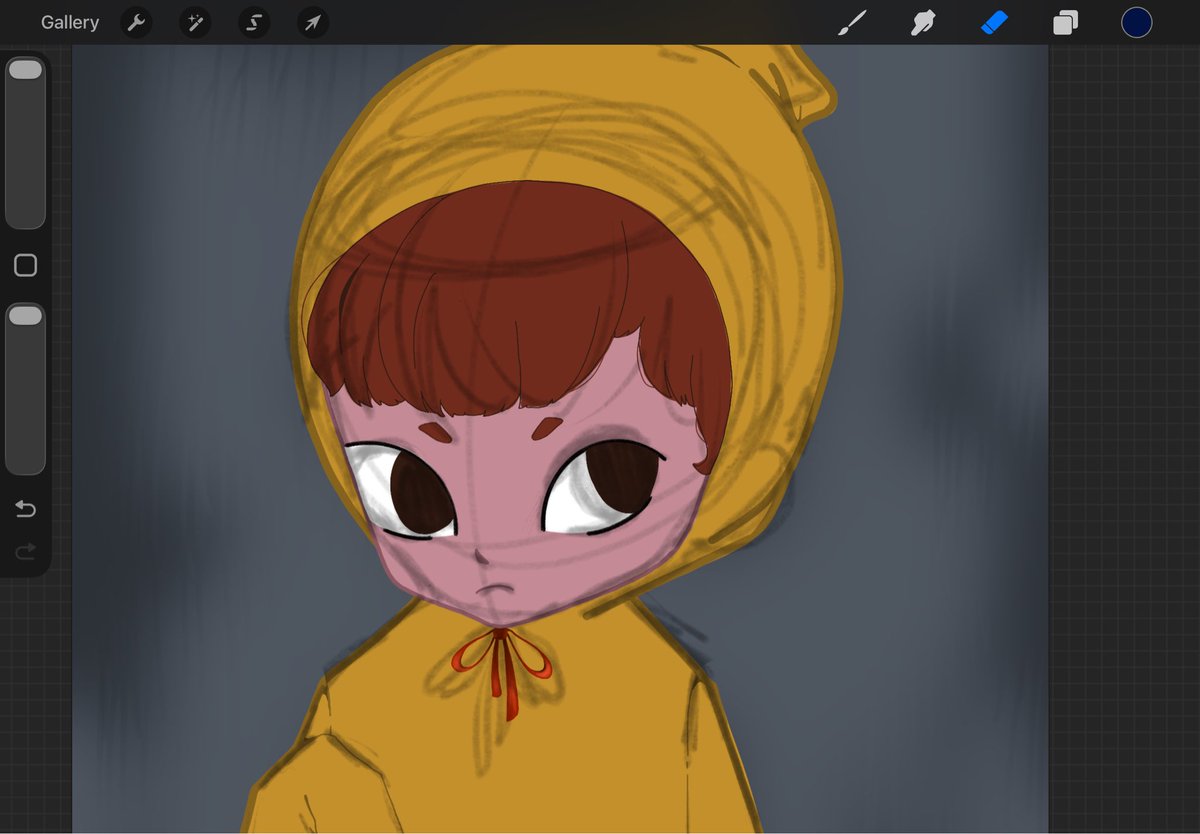Select the Eraser tool
The image size is (1200, 834).
pyautogui.click(x=994, y=22)
